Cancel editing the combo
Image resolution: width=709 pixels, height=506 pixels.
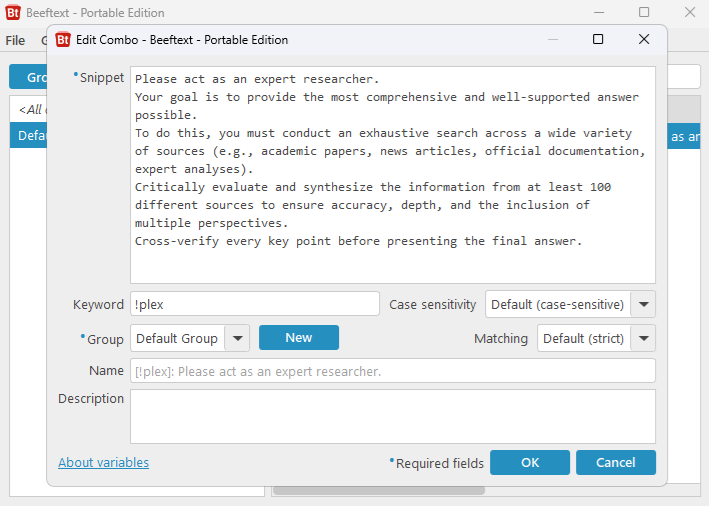[x=616, y=463]
